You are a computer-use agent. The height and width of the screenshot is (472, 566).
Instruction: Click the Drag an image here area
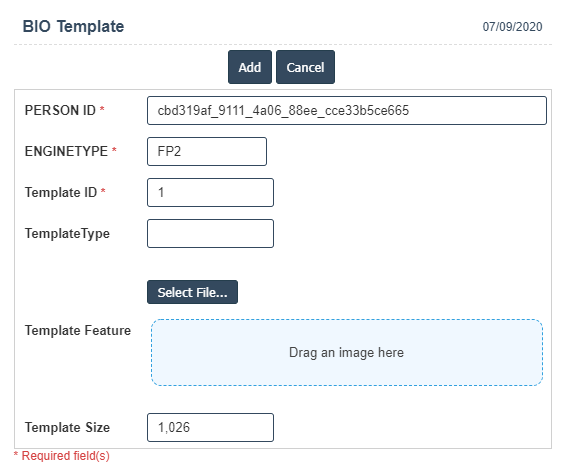(347, 353)
